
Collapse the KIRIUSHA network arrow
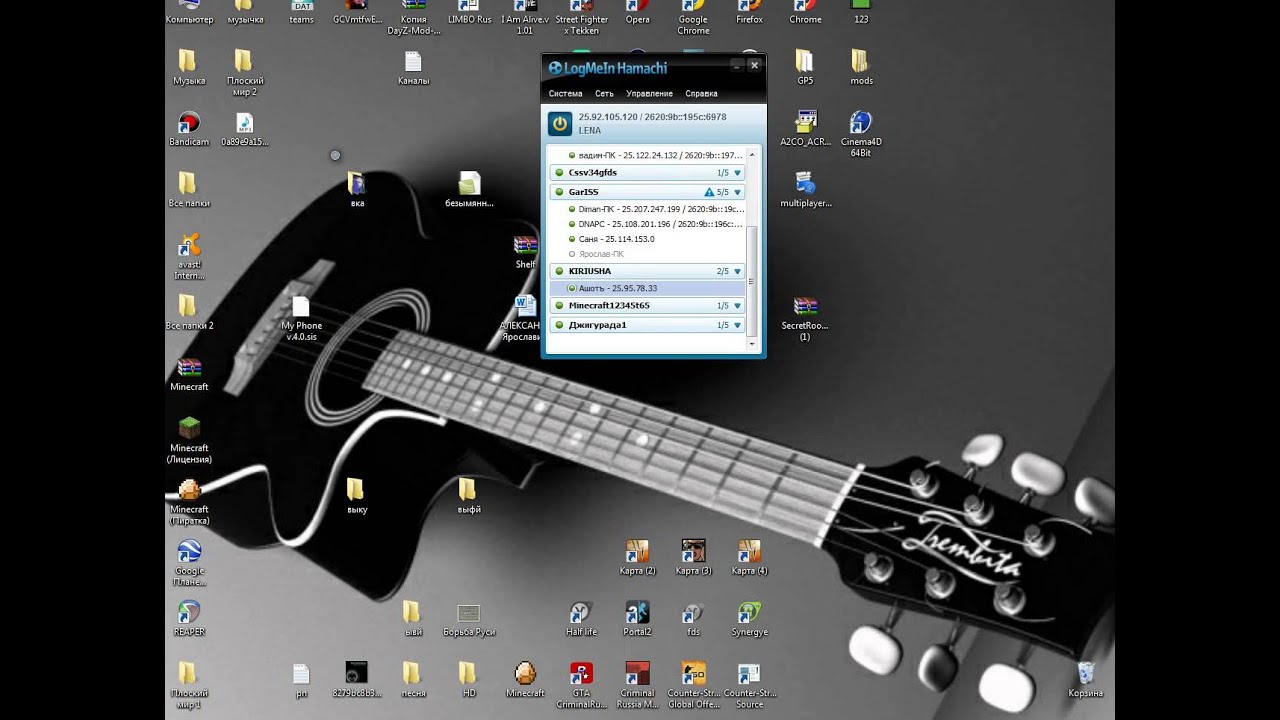(x=738, y=271)
